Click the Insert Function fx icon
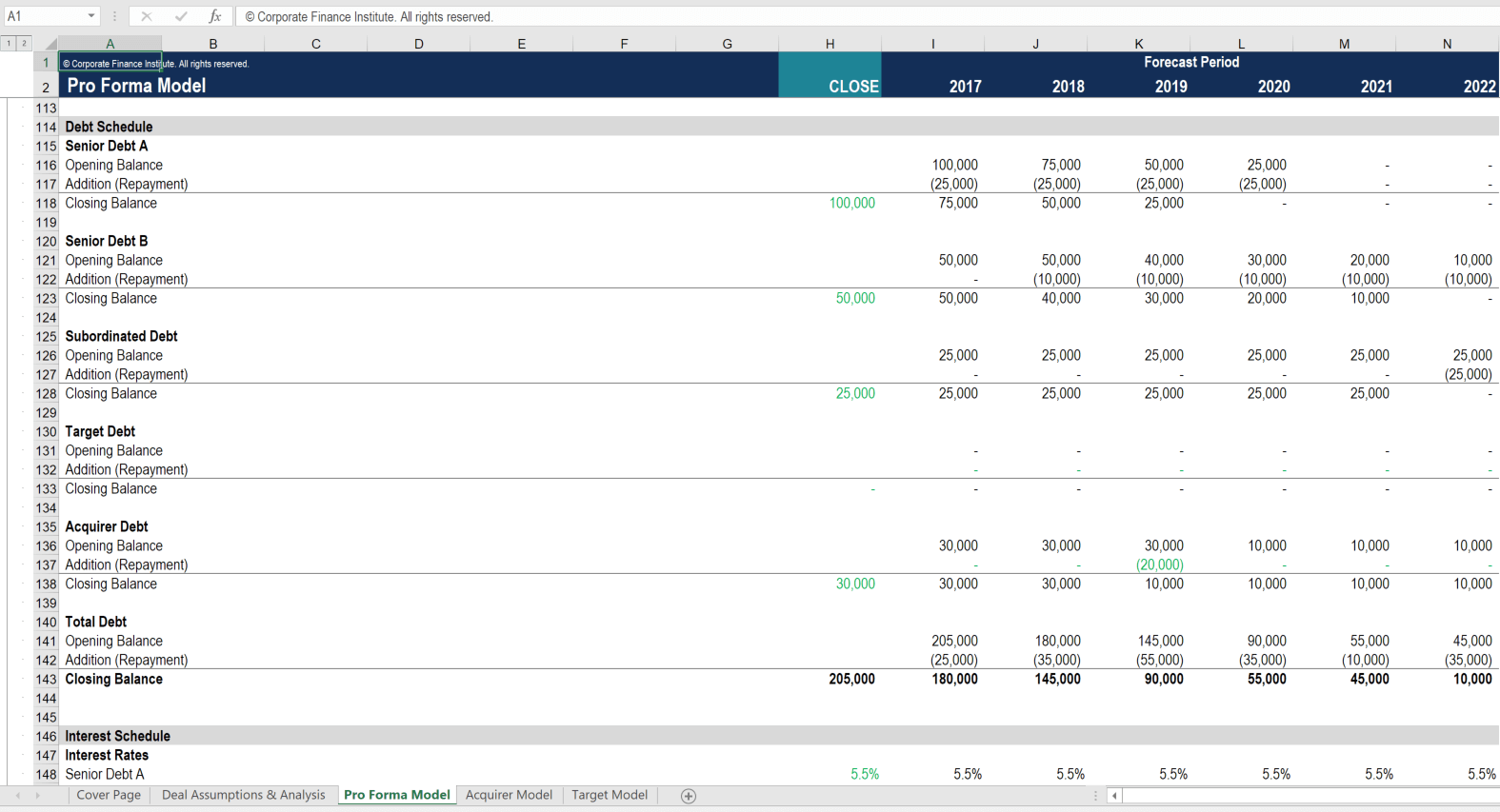Screen dimensions: 1500x812 click(x=215, y=16)
